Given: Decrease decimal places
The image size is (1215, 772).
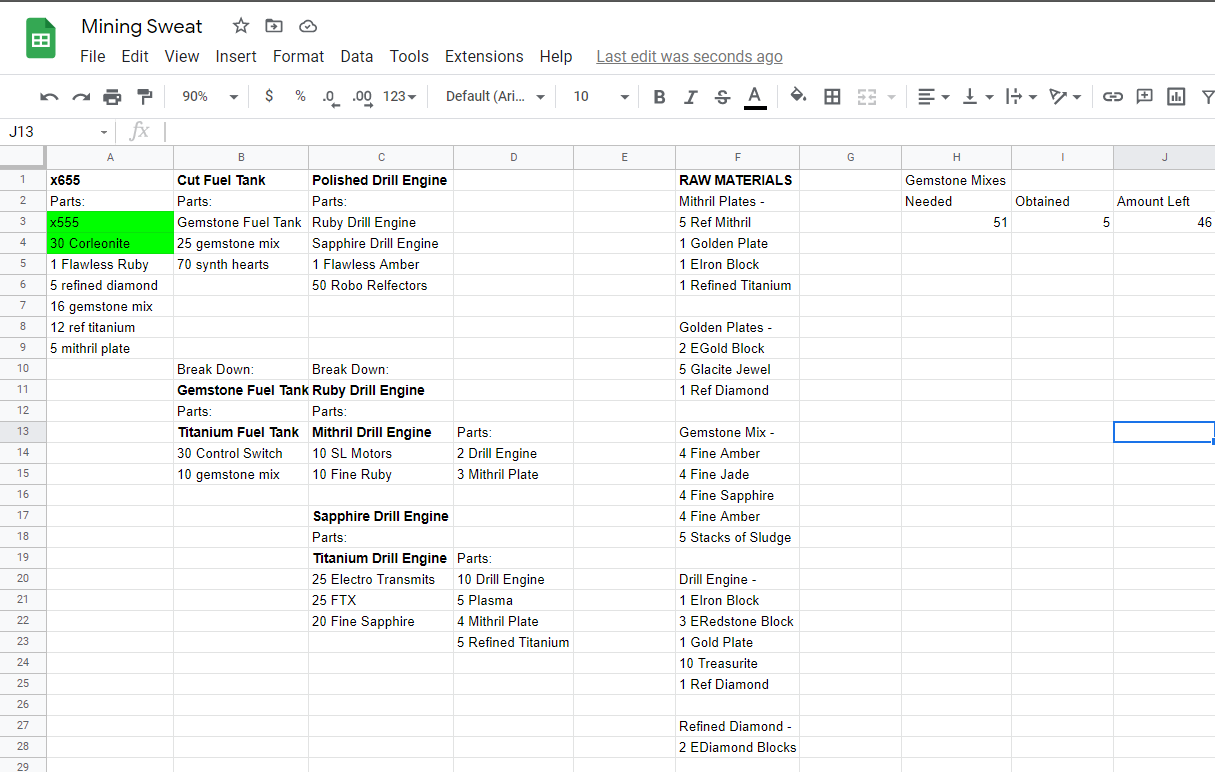Looking at the screenshot, I should click(330, 96).
